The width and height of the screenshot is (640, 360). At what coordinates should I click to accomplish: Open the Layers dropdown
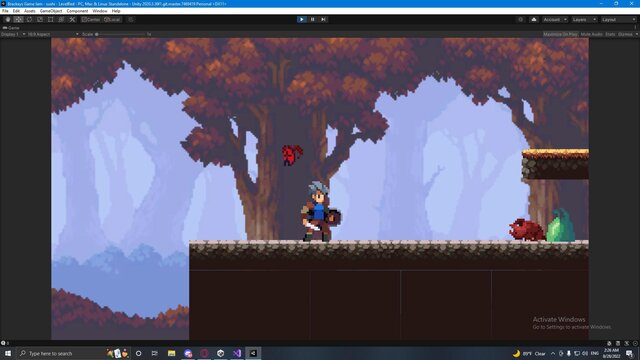[x=584, y=20]
